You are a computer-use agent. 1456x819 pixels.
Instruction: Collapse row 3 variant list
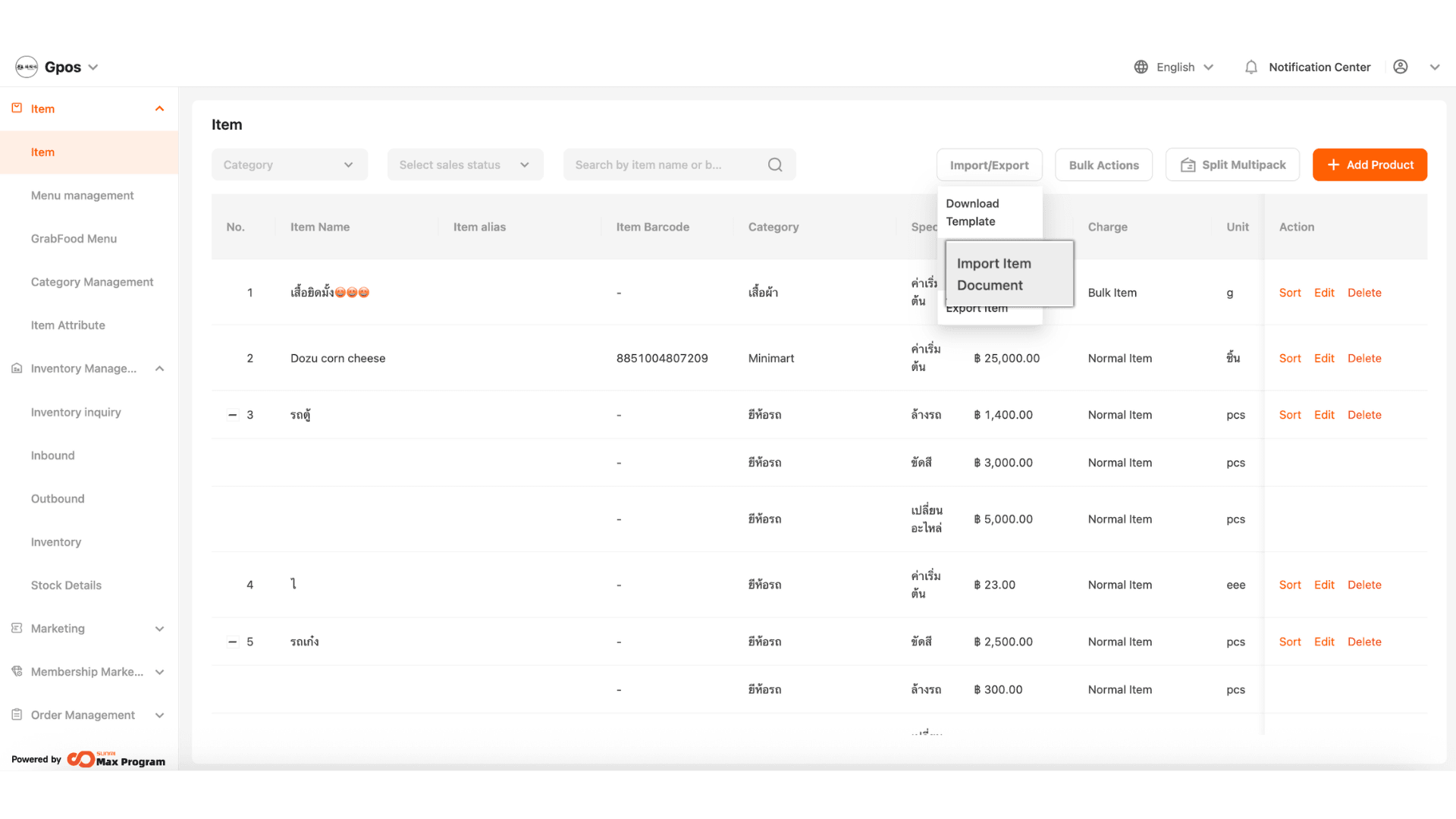pyautogui.click(x=233, y=415)
